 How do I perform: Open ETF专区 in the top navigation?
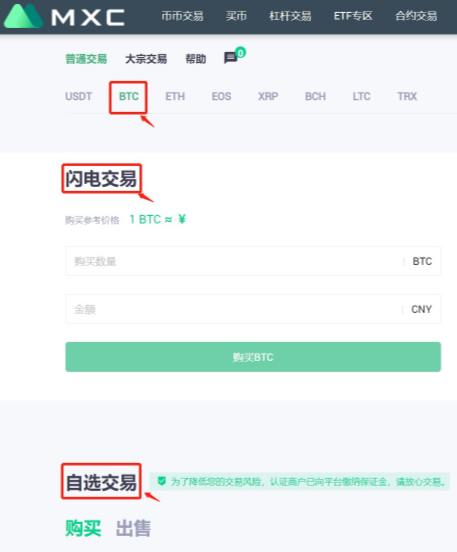353,16
